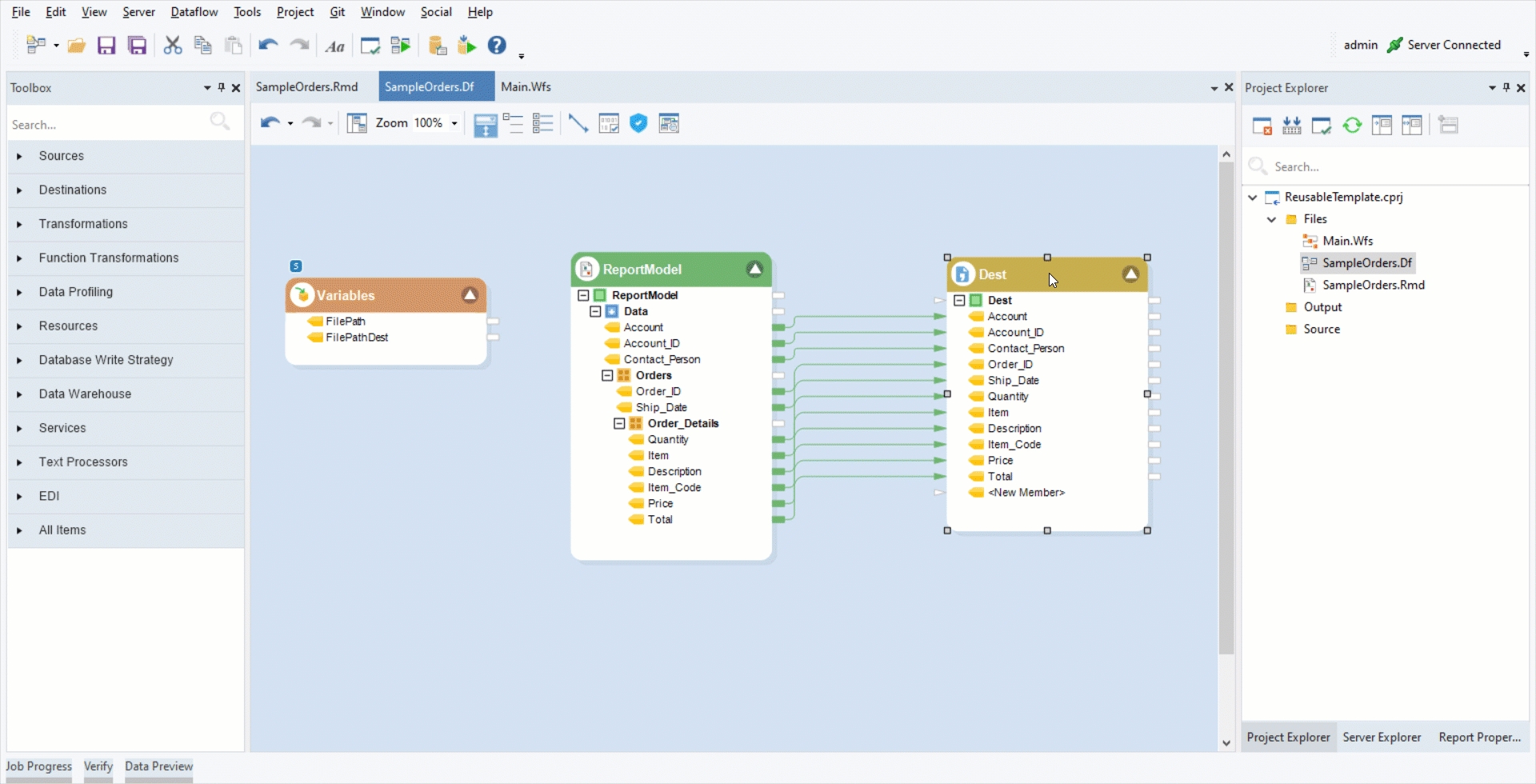Switch to the Server Explorer panel
The height and width of the screenshot is (784, 1536).
point(1382,737)
